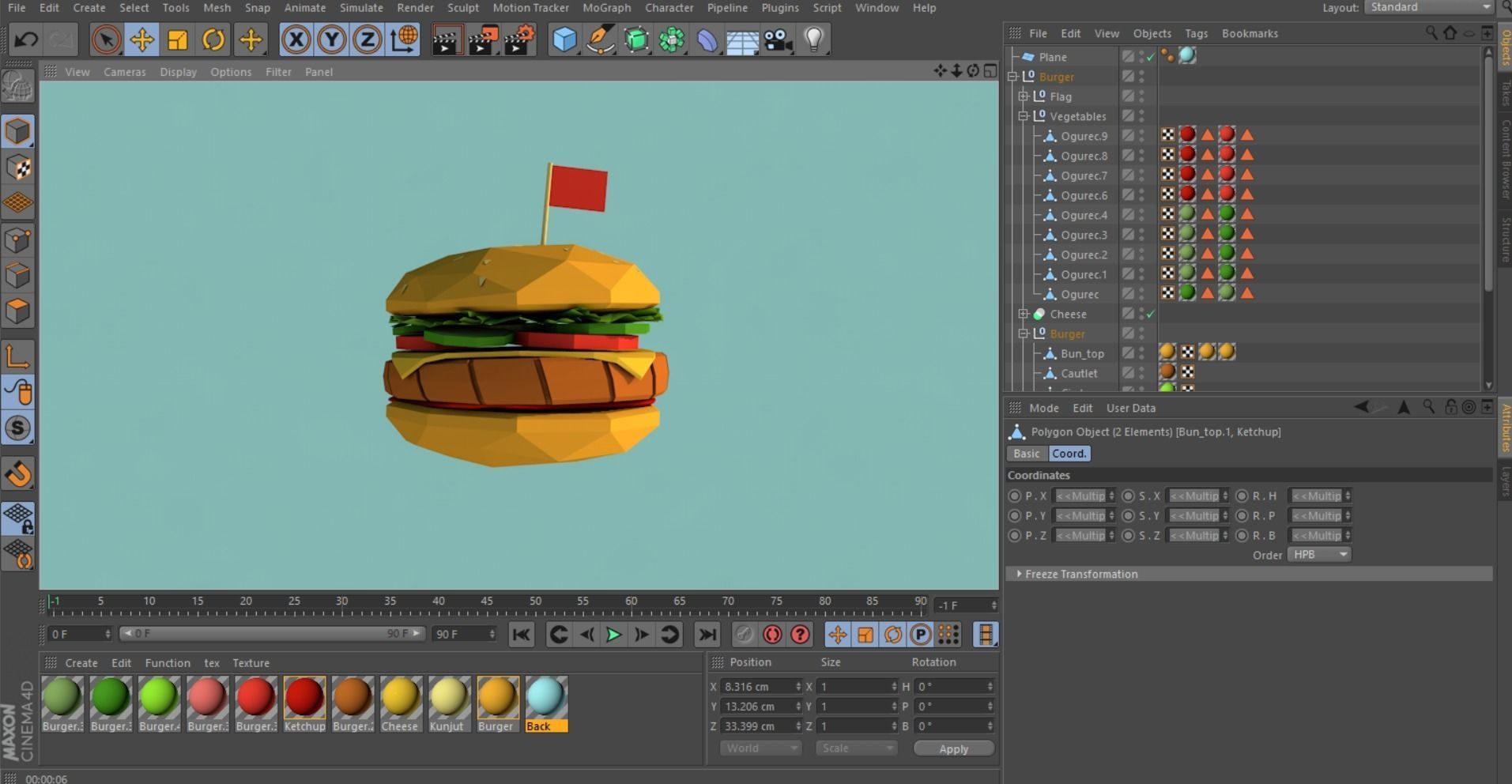Switch to the Basic tab
The image size is (1512, 784).
pos(1027,454)
